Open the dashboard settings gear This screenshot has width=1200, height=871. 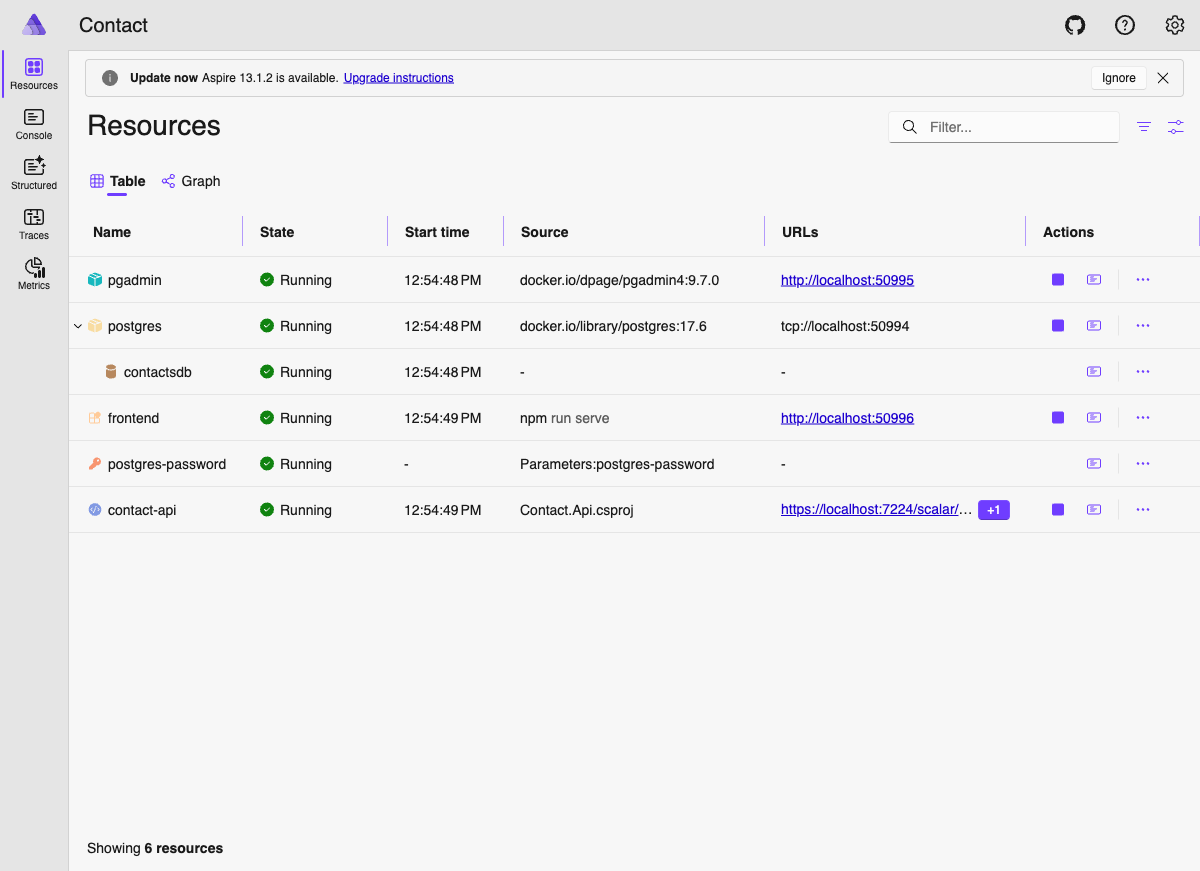pos(1175,24)
